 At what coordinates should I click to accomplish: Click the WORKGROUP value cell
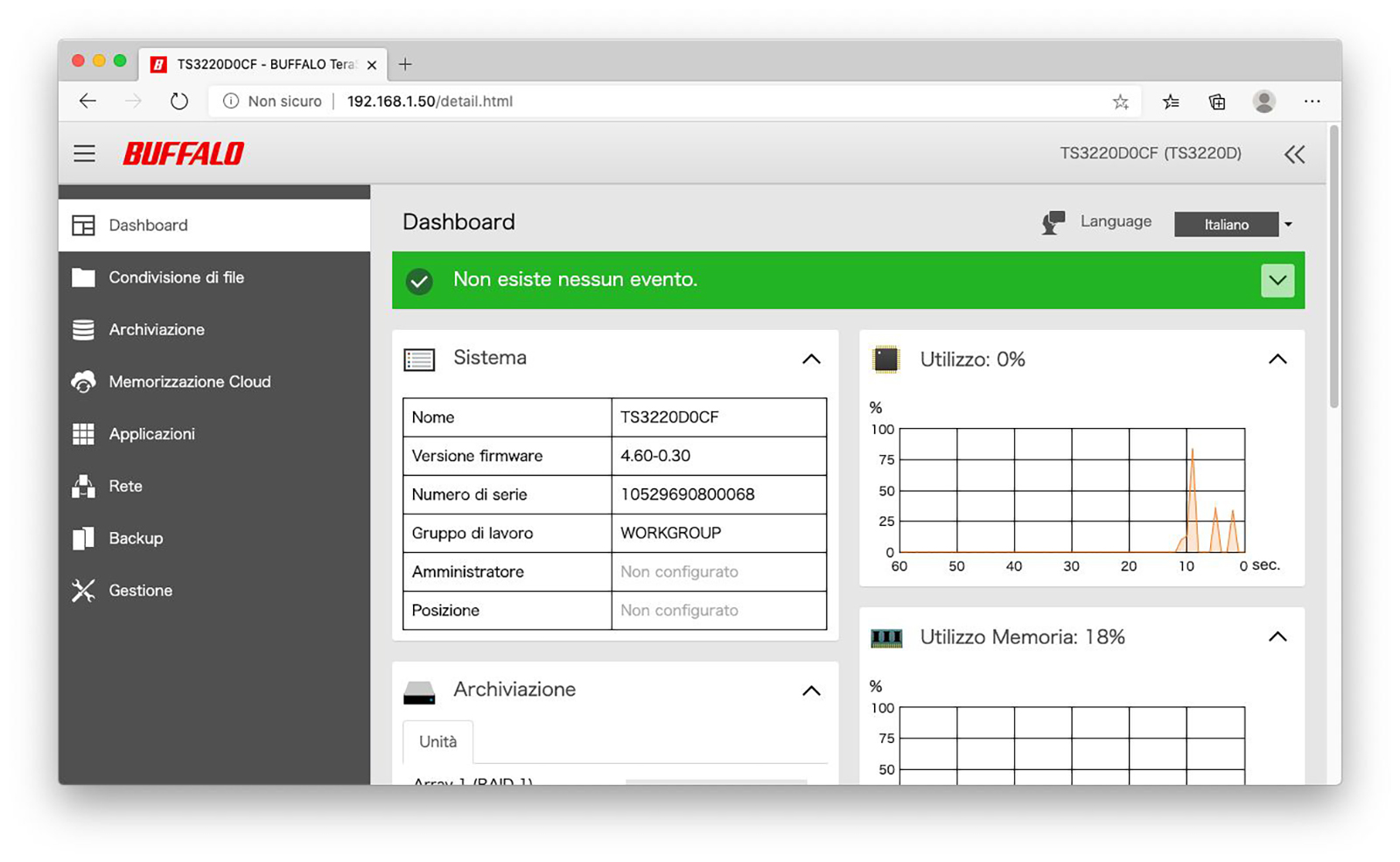point(718,533)
